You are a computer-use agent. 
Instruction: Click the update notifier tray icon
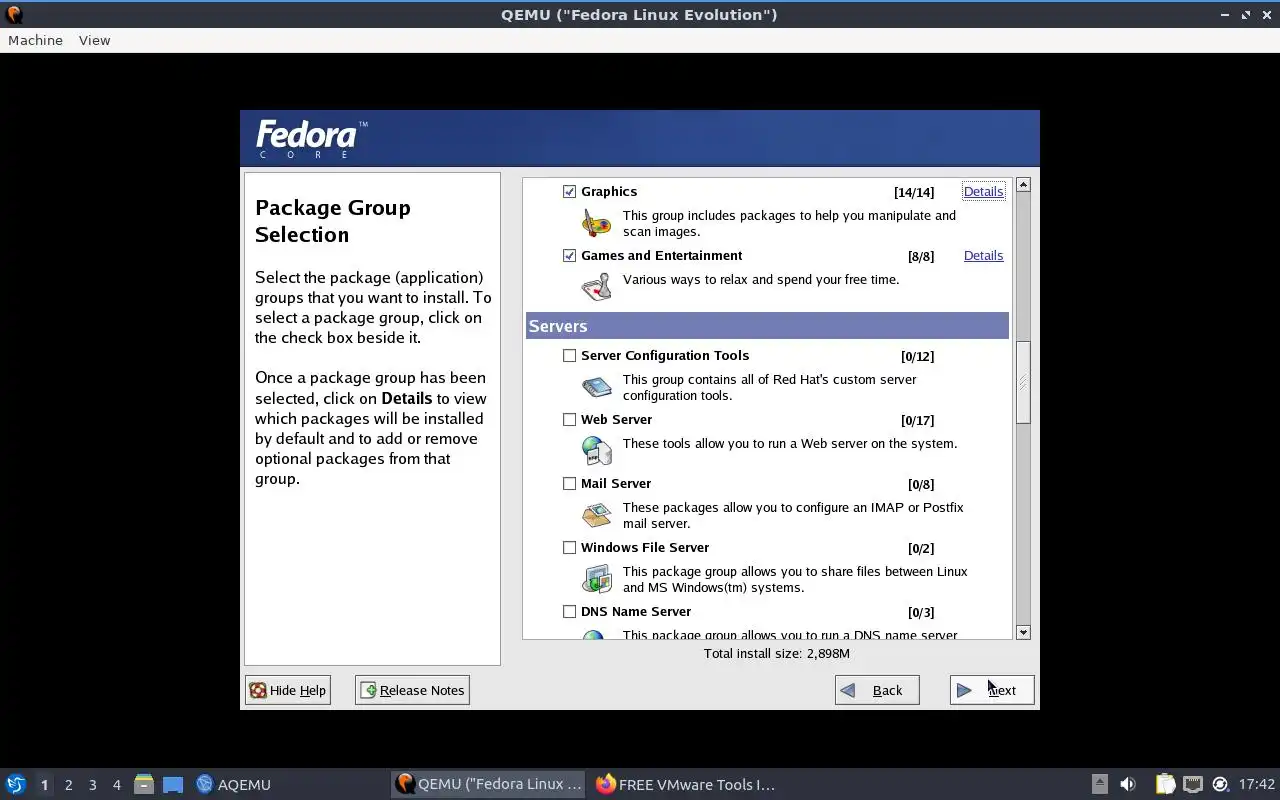click(1220, 784)
